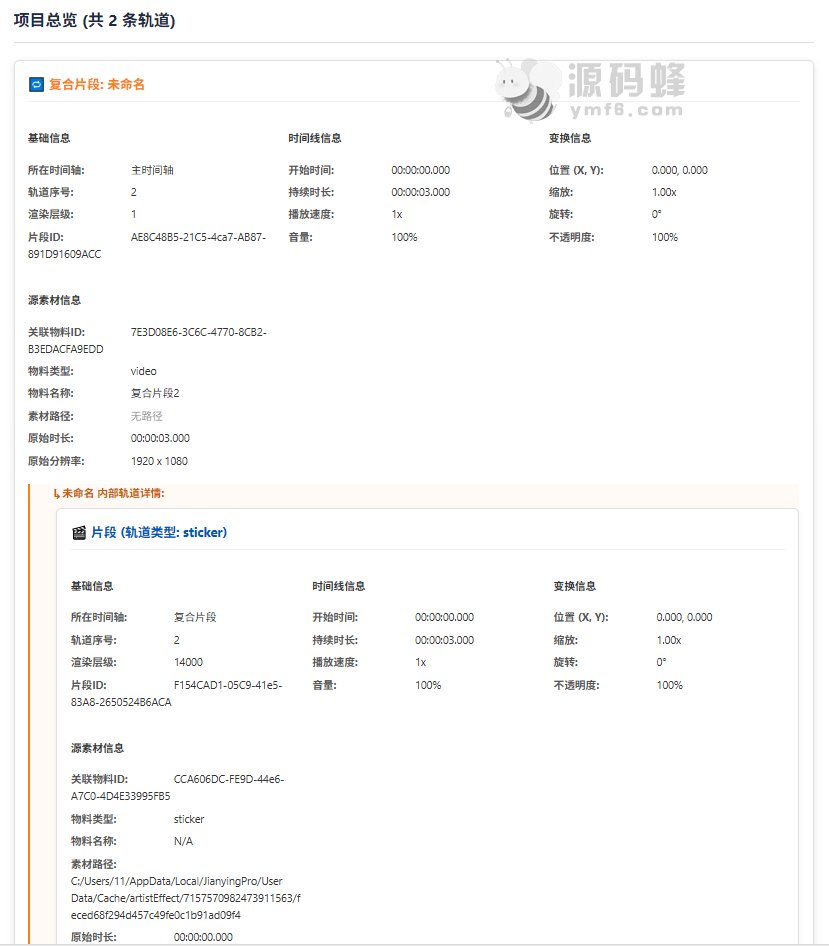Click the sticker original duration '00:00:00.000'
Viewport: 829px width, 946px height.
pyautogui.click(x=203, y=937)
